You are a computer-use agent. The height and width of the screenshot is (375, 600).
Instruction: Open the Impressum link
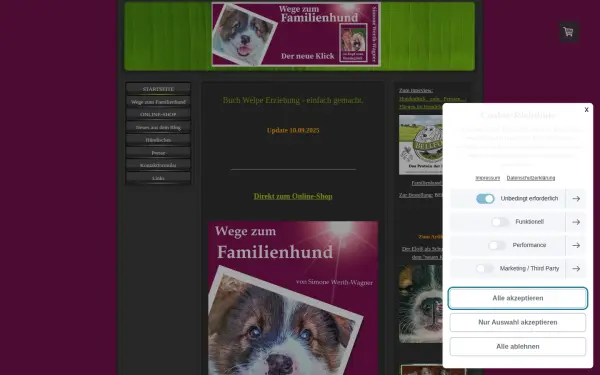[488, 178]
